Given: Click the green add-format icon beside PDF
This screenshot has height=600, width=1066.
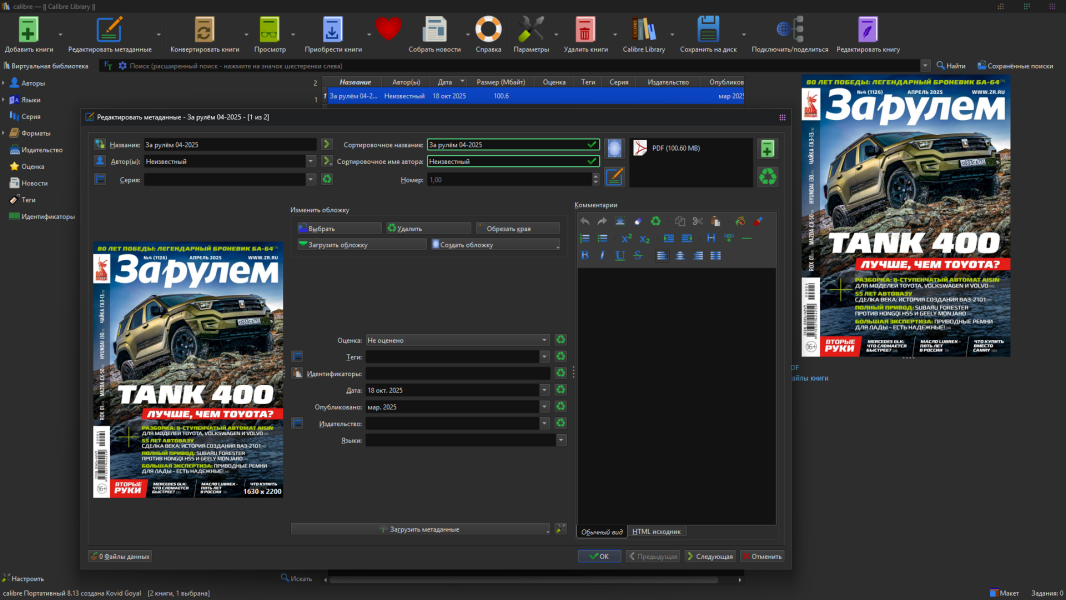Looking at the screenshot, I should (767, 149).
